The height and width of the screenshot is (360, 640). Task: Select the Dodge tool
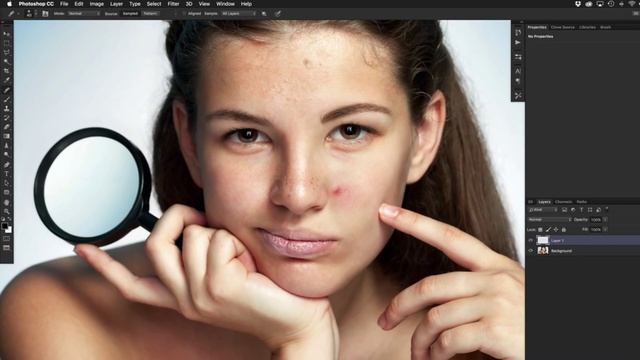pos(7,155)
